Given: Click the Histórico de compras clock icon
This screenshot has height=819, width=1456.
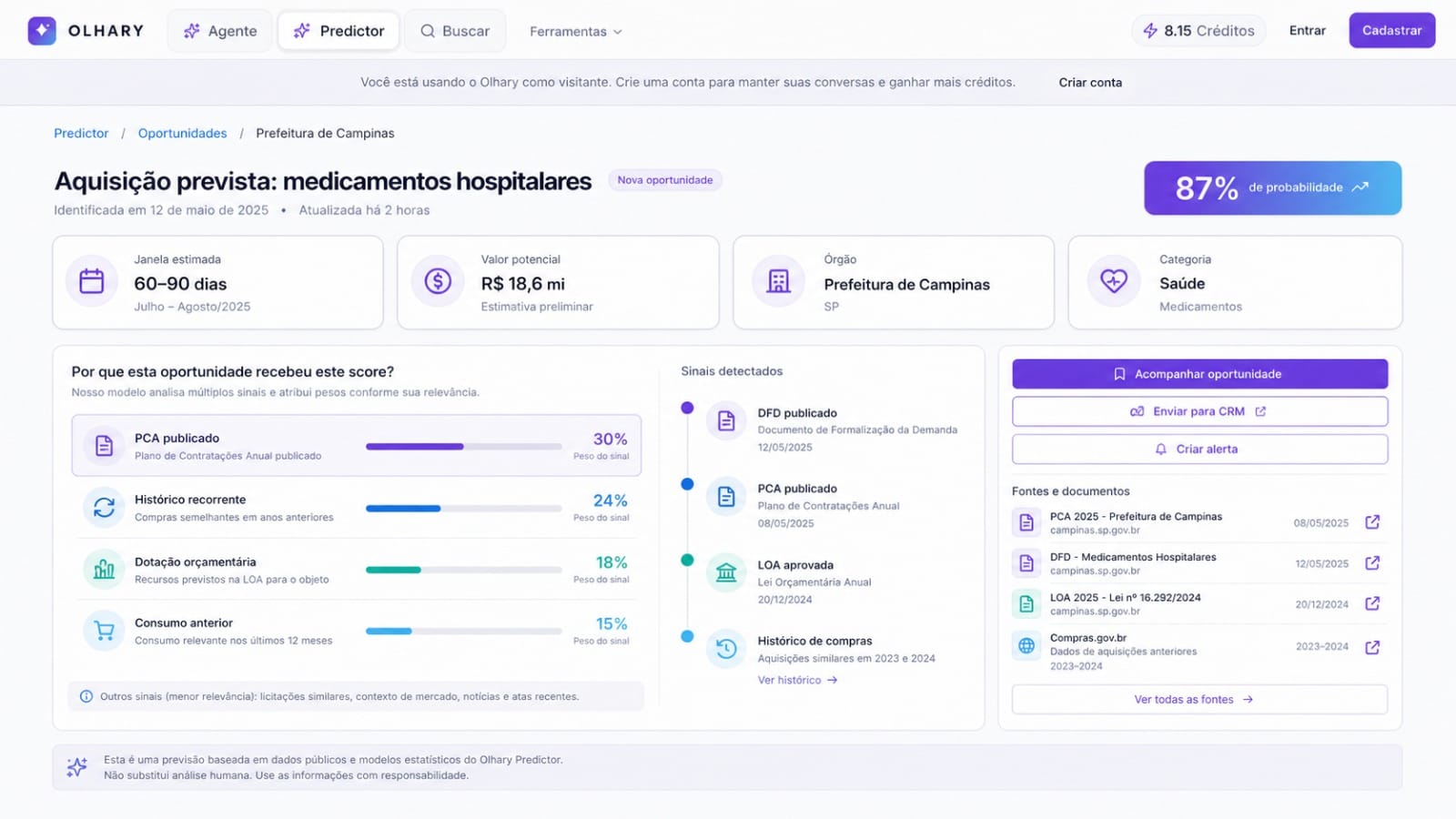Looking at the screenshot, I should tap(726, 649).
